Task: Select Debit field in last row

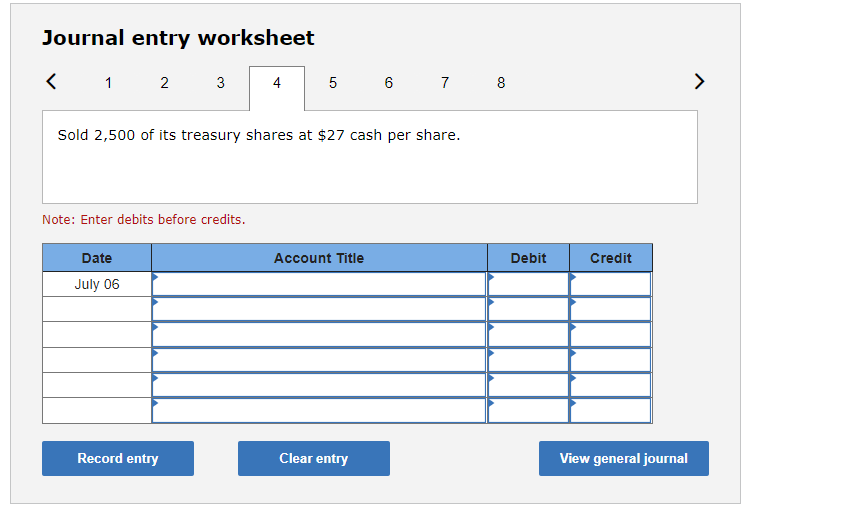Action: pyautogui.click(x=528, y=410)
